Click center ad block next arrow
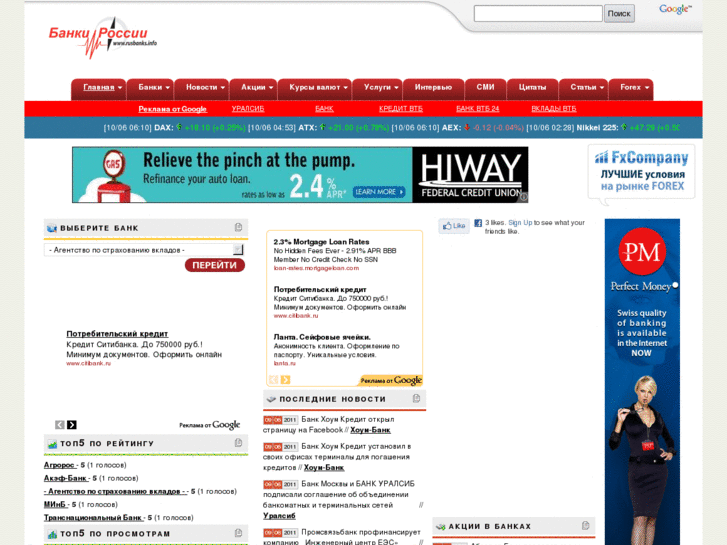This screenshot has width=727, height=545. point(285,380)
